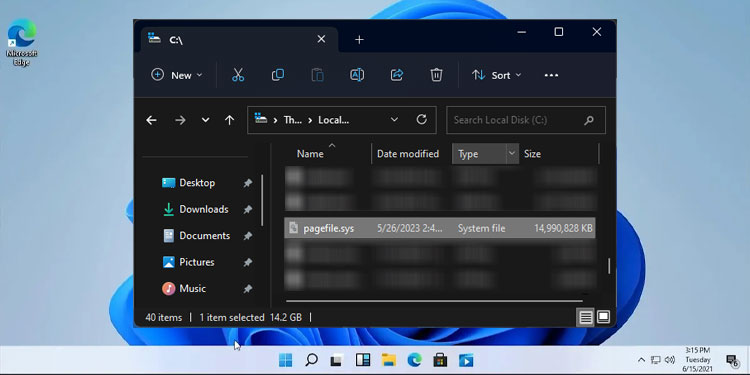Screen dimensions: 750x375
Task: Launch Edge from the taskbar
Action: (414, 360)
